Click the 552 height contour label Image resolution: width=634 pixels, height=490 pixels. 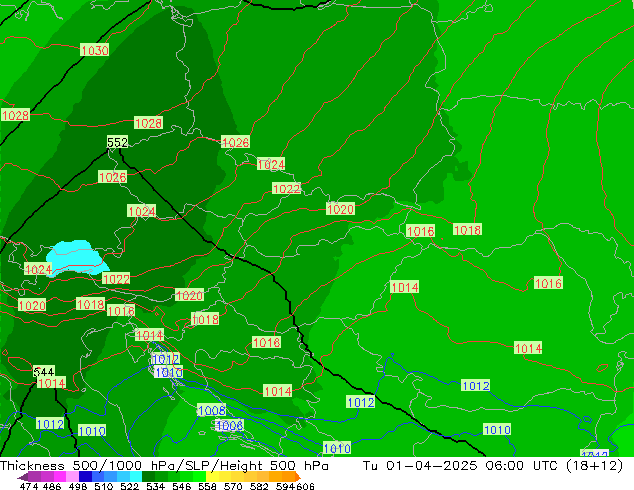(x=117, y=142)
